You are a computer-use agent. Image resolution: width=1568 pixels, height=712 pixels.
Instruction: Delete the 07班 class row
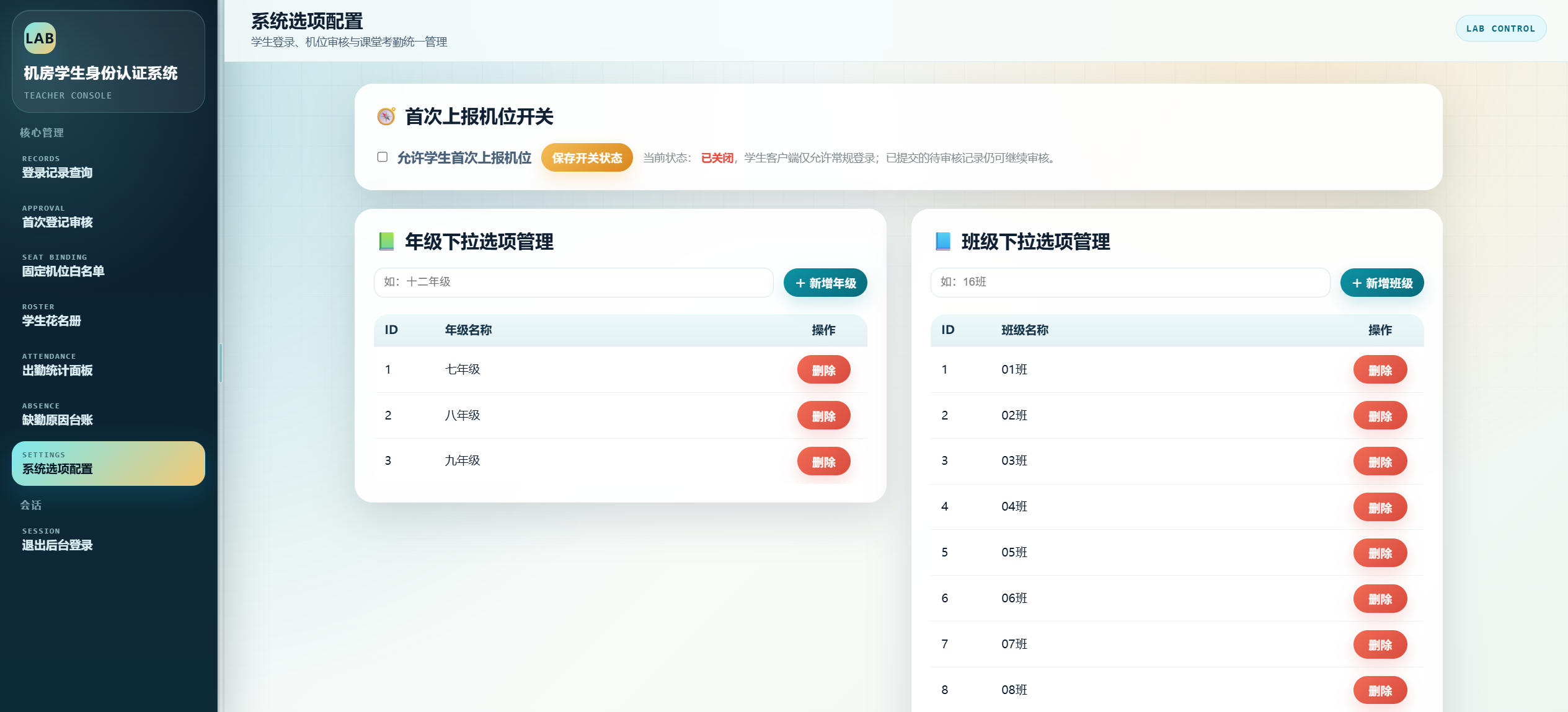click(1380, 644)
